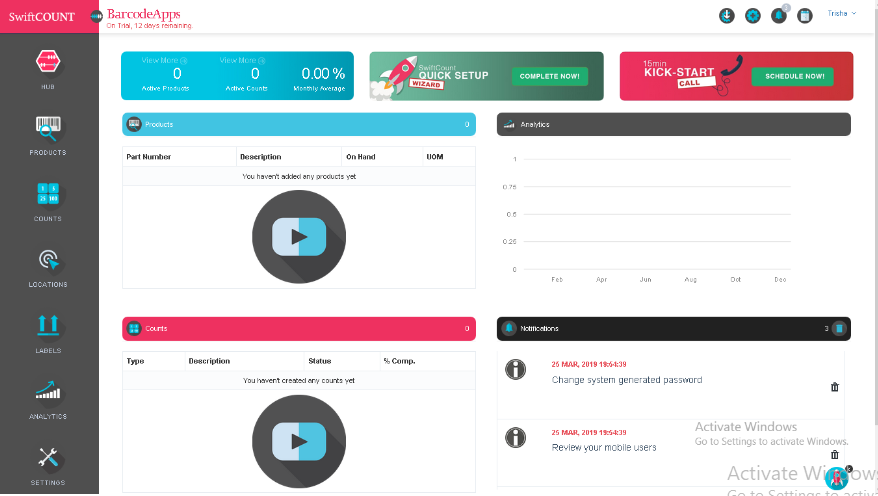The image size is (878, 496).
Task: Delete the 'Change system generated password' notification
Action: (x=835, y=387)
